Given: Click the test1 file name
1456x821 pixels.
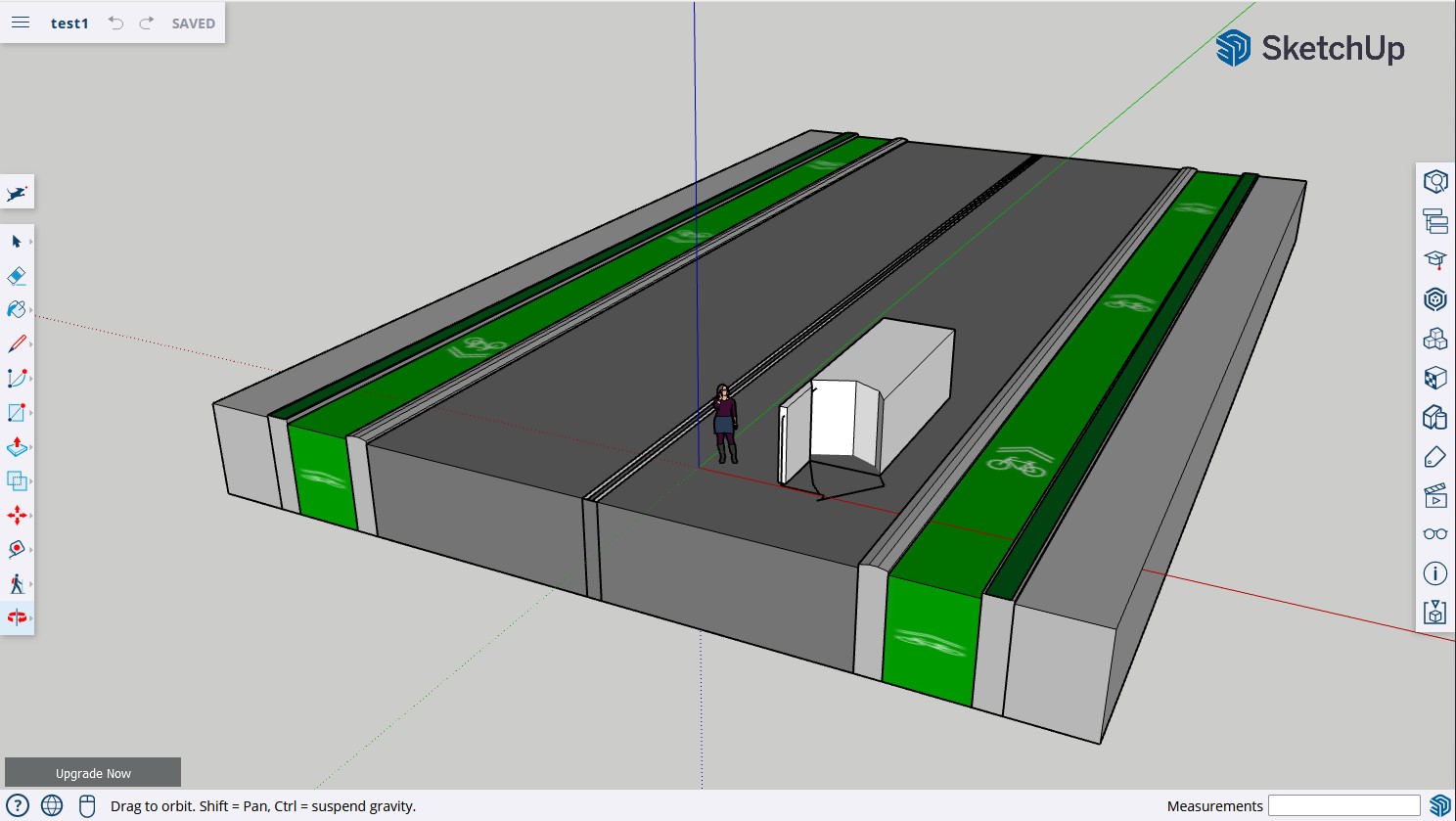Looking at the screenshot, I should click(69, 23).
